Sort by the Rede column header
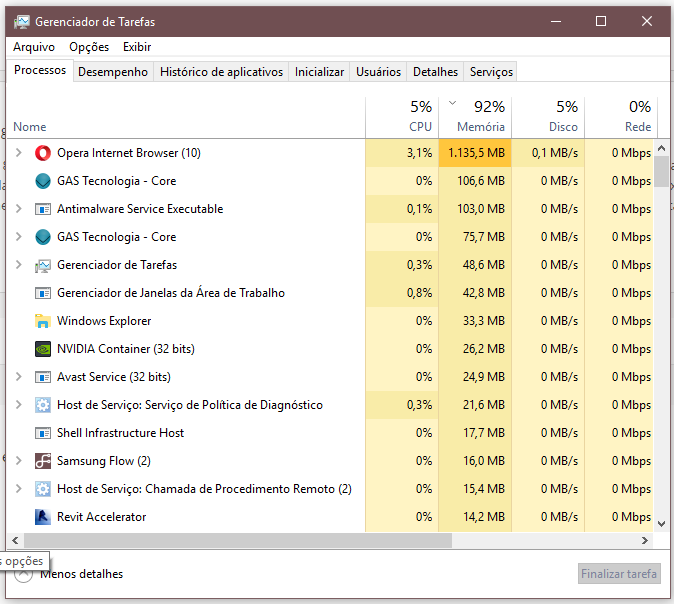 coord(621,118)
